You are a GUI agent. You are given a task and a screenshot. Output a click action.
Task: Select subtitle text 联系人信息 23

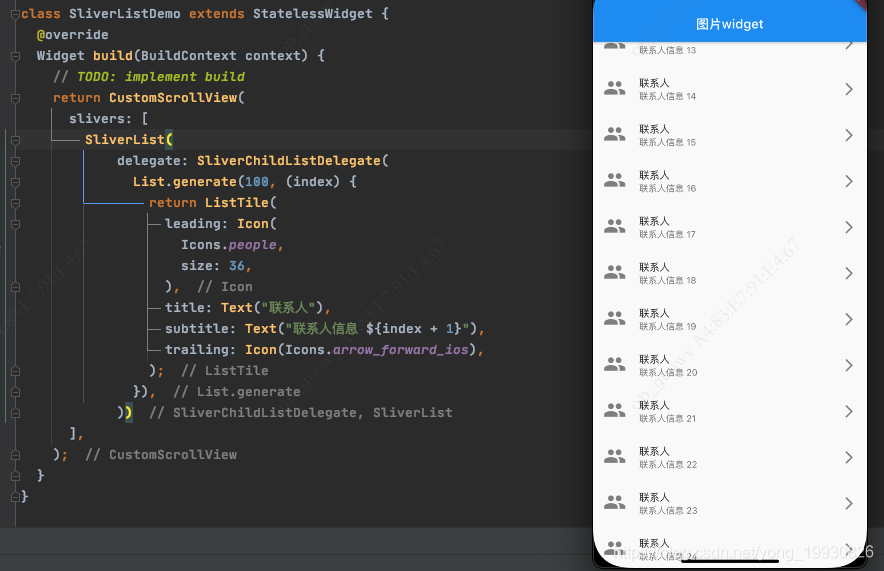click(x=668, y=511)
